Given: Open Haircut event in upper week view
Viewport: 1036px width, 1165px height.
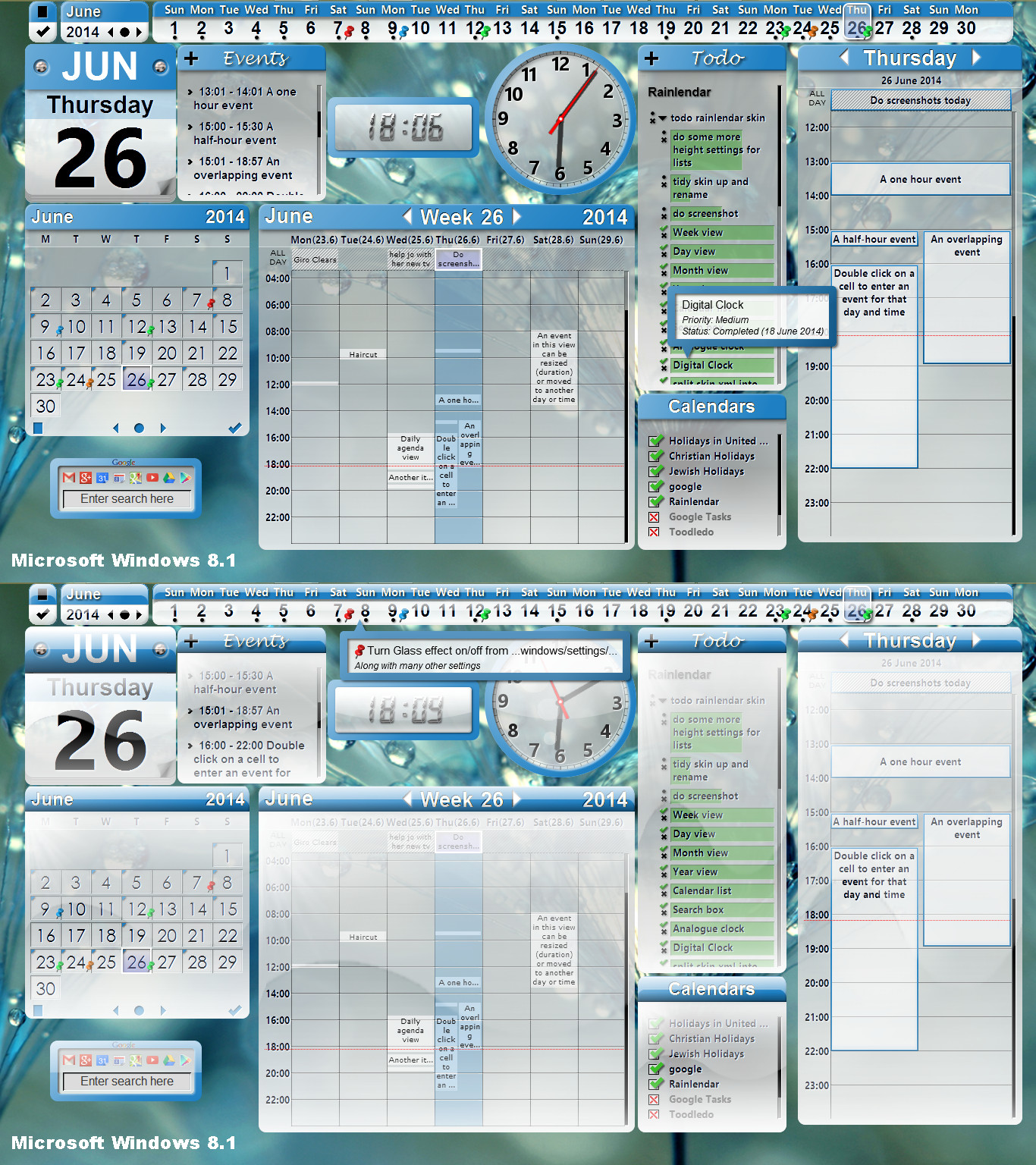Looking at the screenshot, I should pyautogui.click(x=363, y=354).
